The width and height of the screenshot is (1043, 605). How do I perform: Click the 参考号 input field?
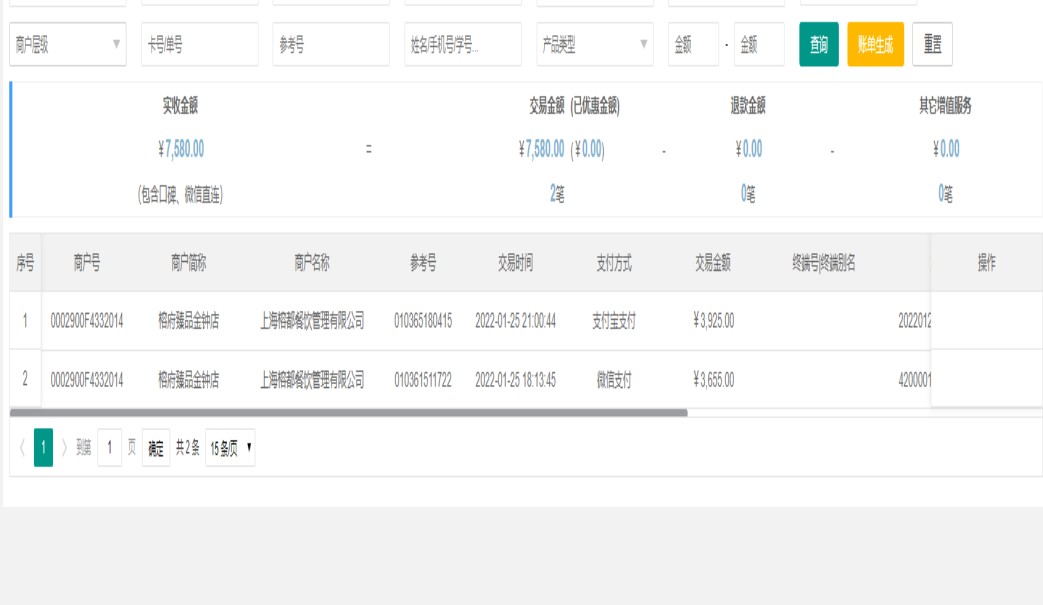click(x=330, y=45)
